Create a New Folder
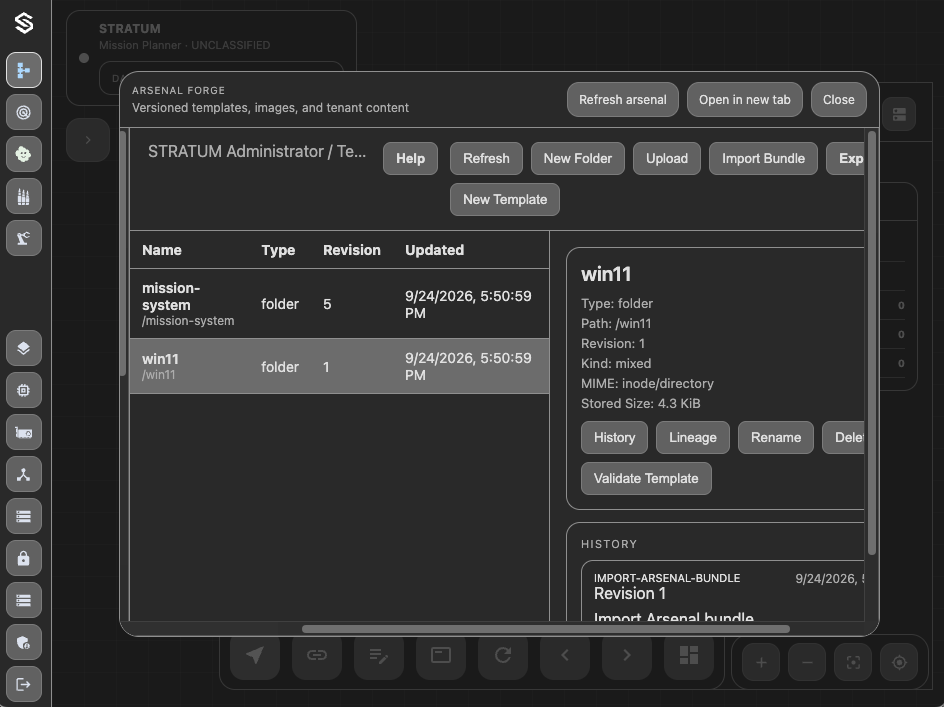The height and width of the screenshot is (707, 944). [x=577, y=158]
